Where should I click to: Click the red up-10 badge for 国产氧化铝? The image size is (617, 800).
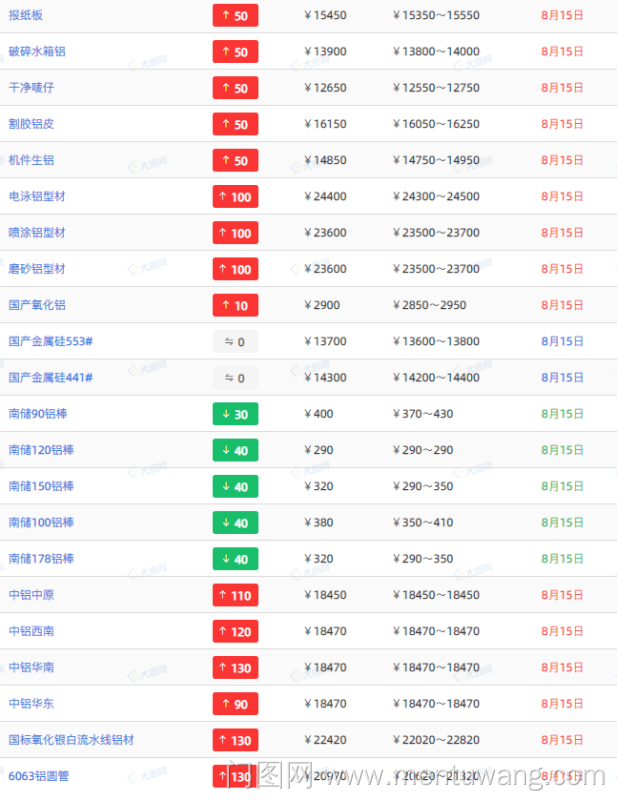pyautogui.click(x=235, y=305)
